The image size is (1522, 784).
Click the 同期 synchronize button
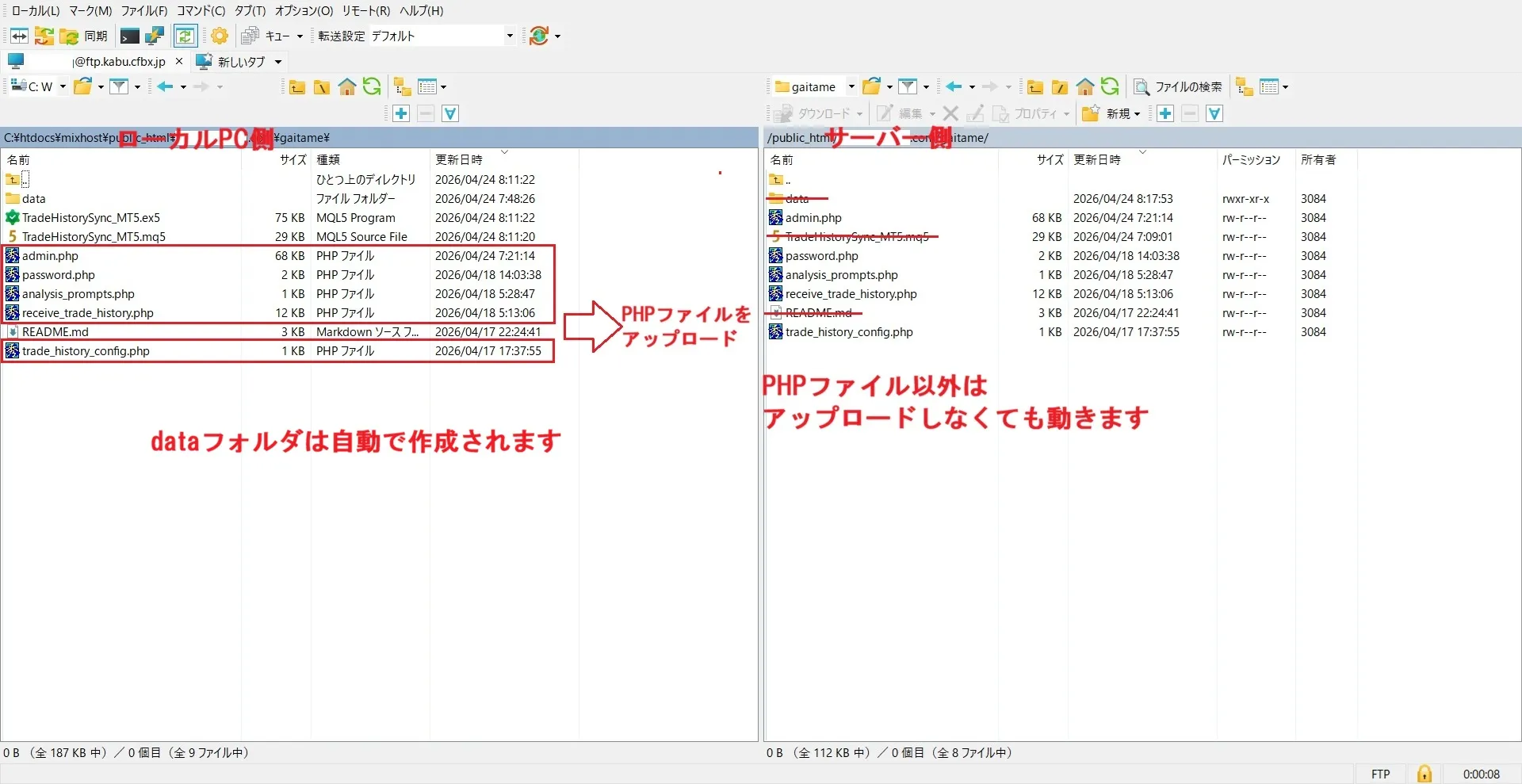(86, 36)
